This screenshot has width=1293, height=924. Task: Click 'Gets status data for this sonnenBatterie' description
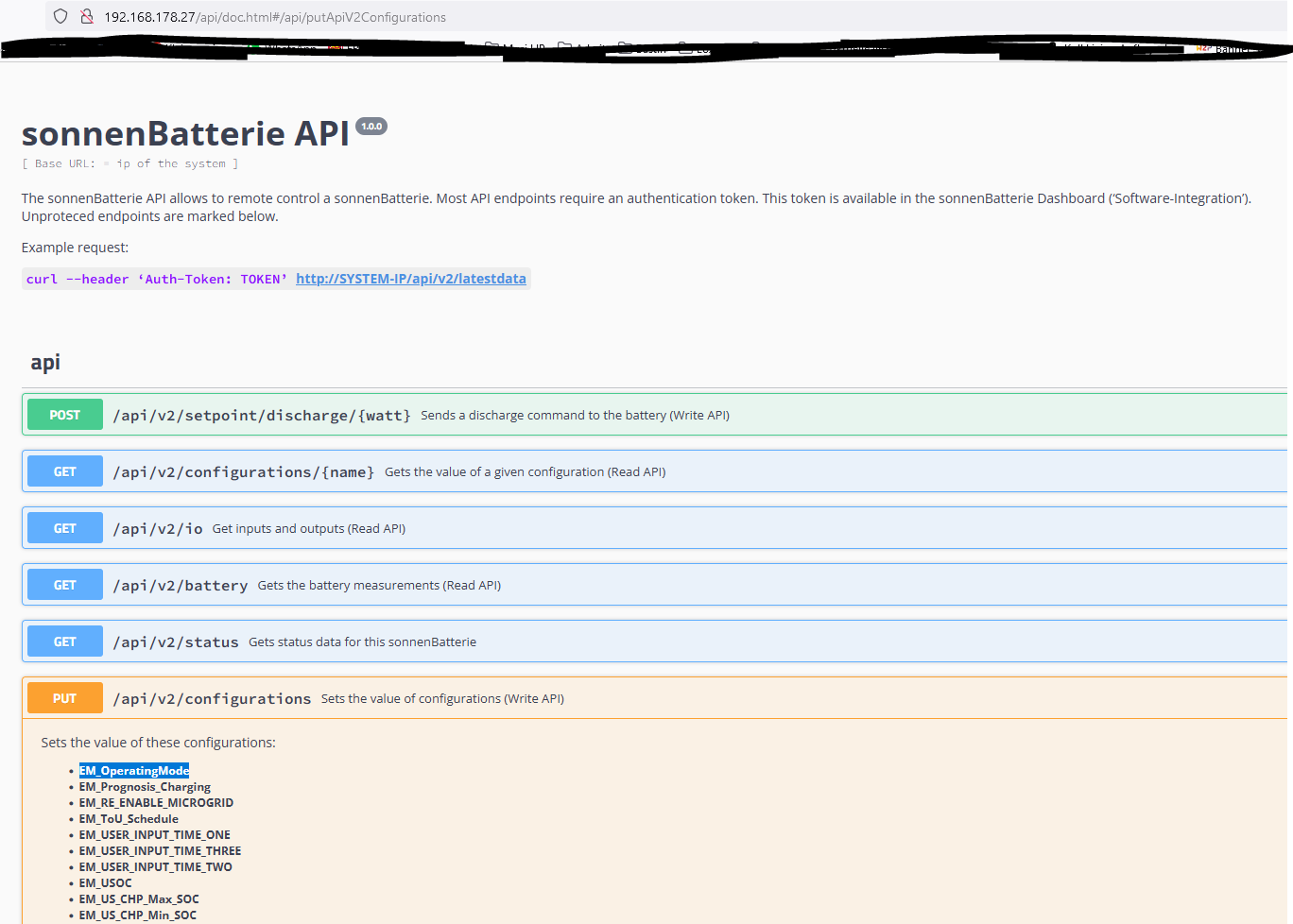coord(362,642)
